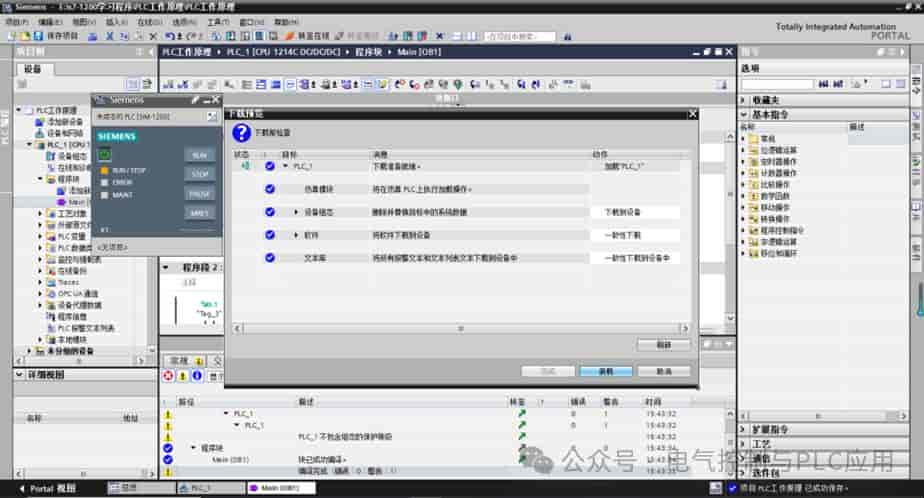Toggle warning messages filter in Info pane
This screenshot has height=498, width=924.
pos(183,375)
